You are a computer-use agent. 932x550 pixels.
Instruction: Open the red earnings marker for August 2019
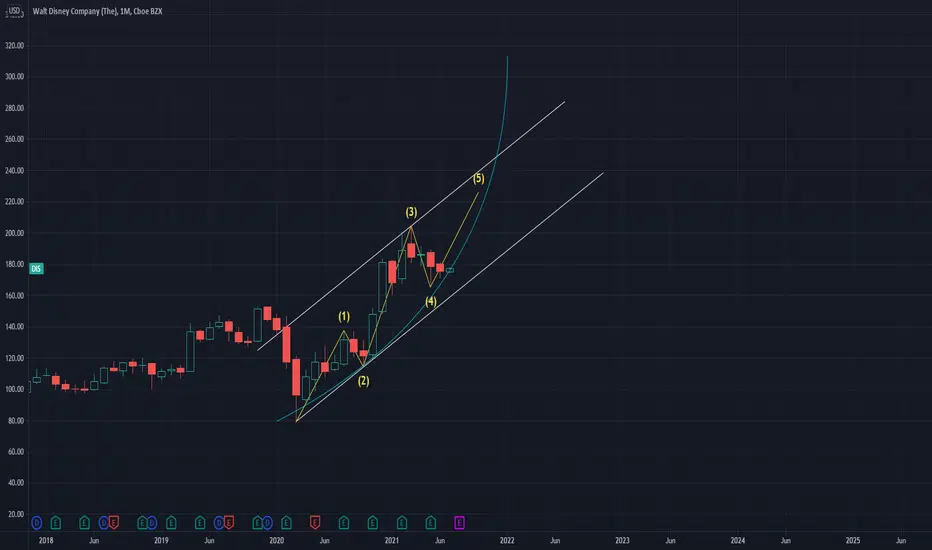[x=229, y=522]
